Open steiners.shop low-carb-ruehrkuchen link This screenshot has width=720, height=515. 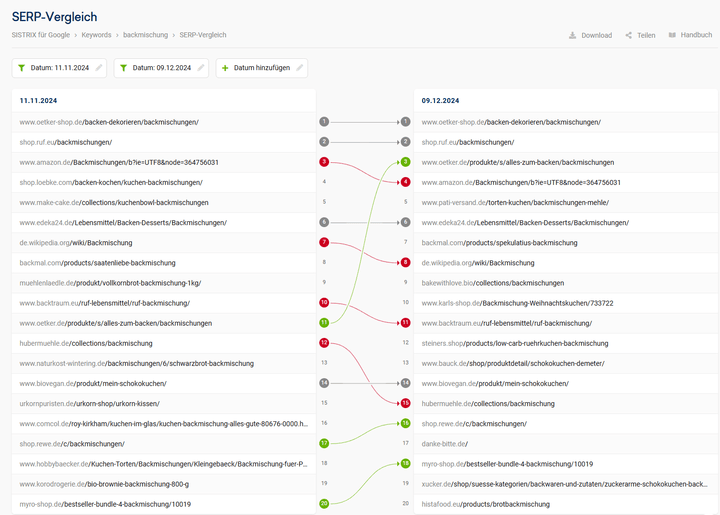click(x=515, y=343)
